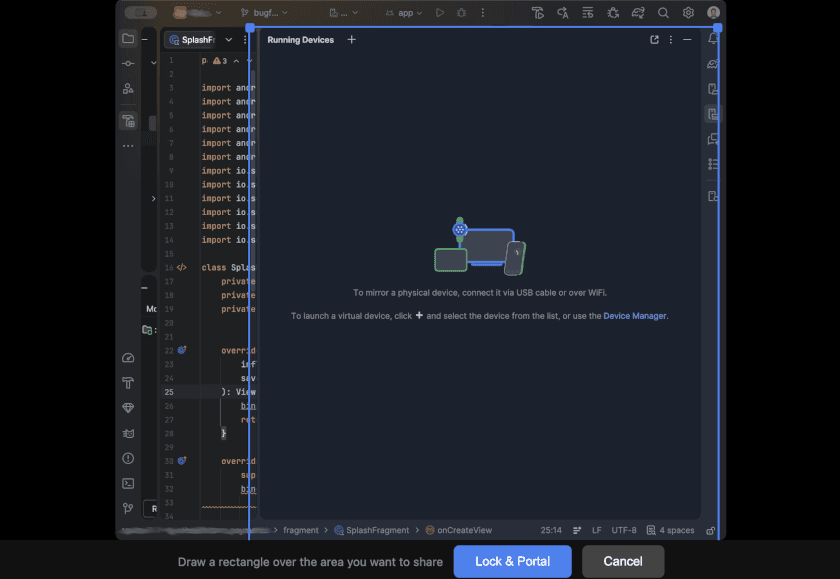
Task: Open the Problems tool window icon
Action: [x=128, y=458]
